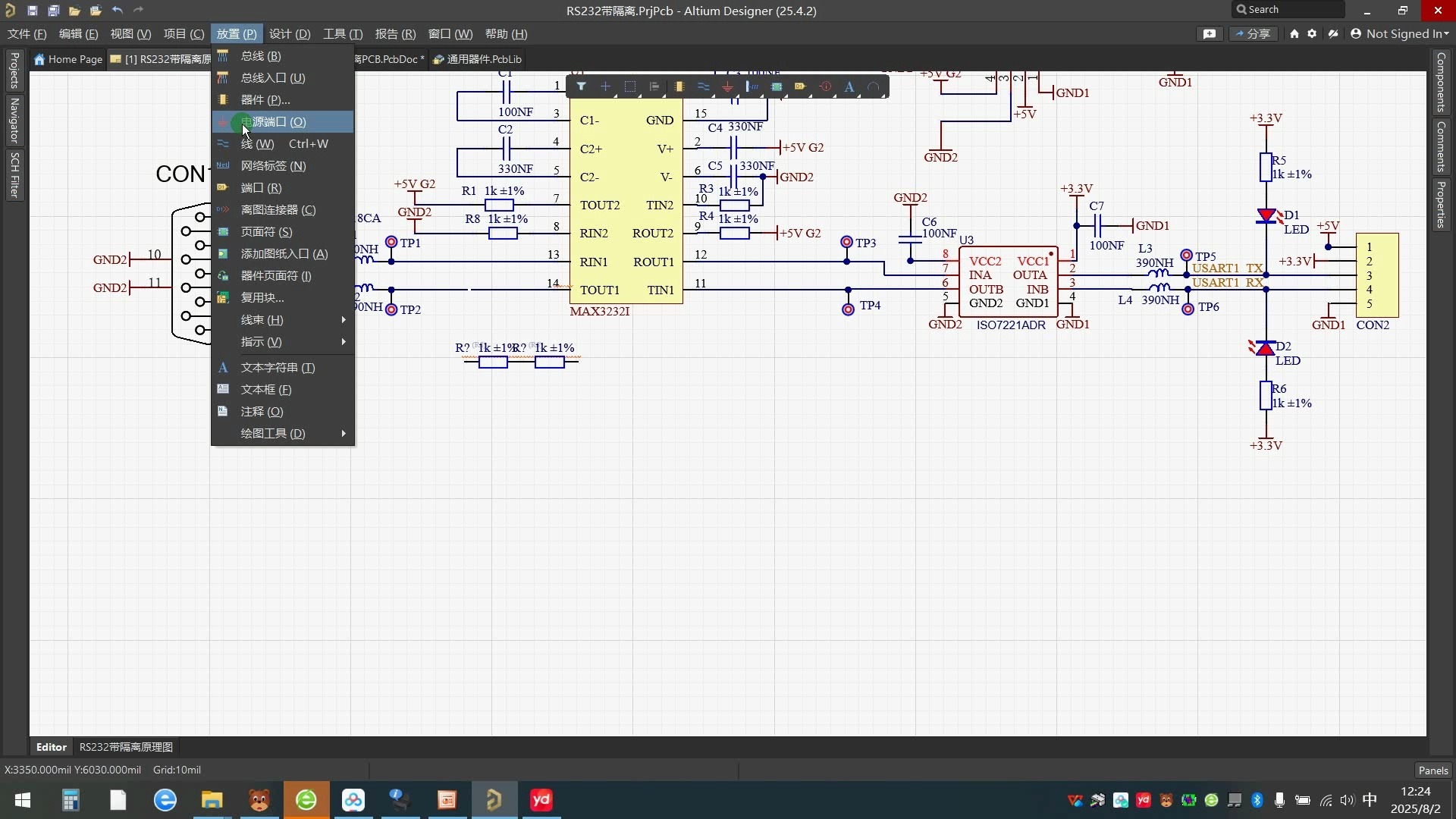
Task: Select the MAX3232I chip label on schematic
Action: (600, 312)
